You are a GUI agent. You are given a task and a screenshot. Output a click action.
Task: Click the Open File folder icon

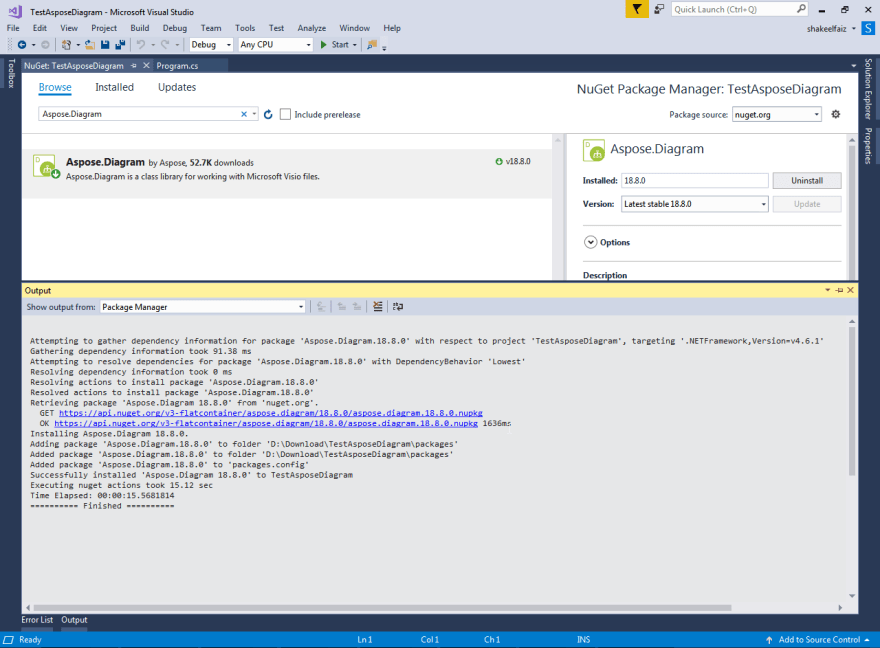pyautogui.click(x=90, y=44)
